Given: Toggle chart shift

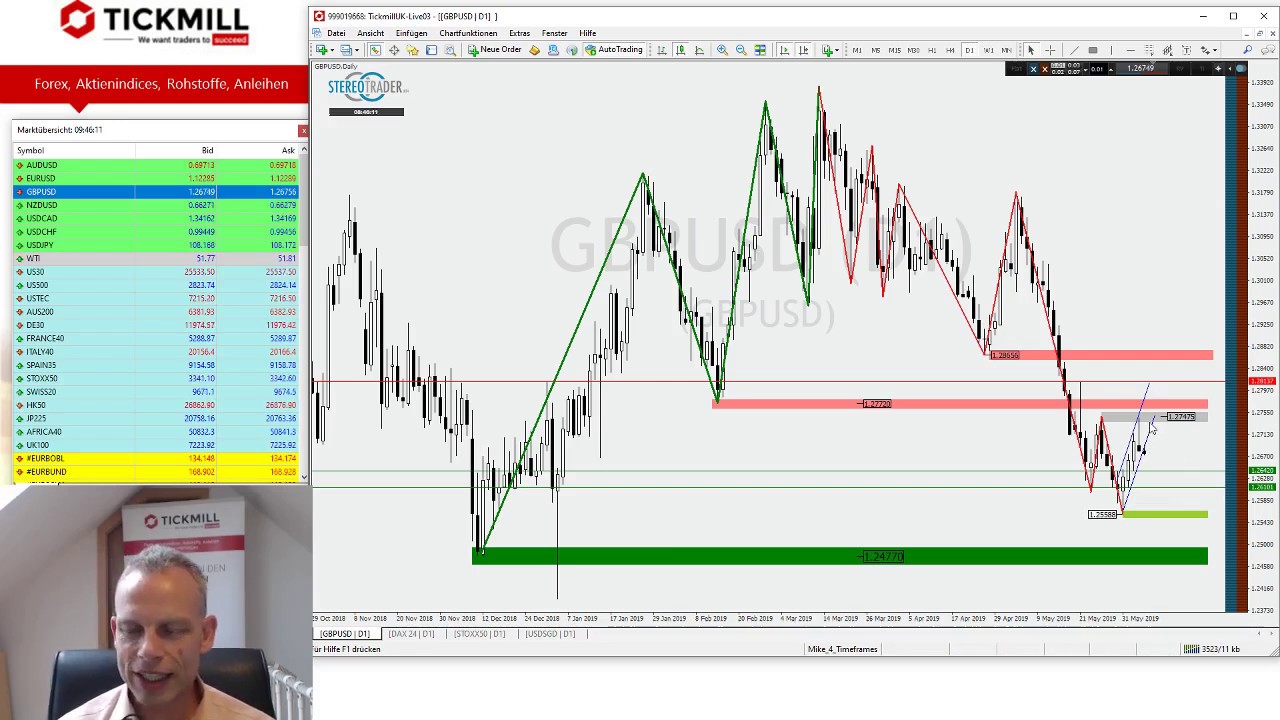Looking at the screenshot, I should click(803, 50).
